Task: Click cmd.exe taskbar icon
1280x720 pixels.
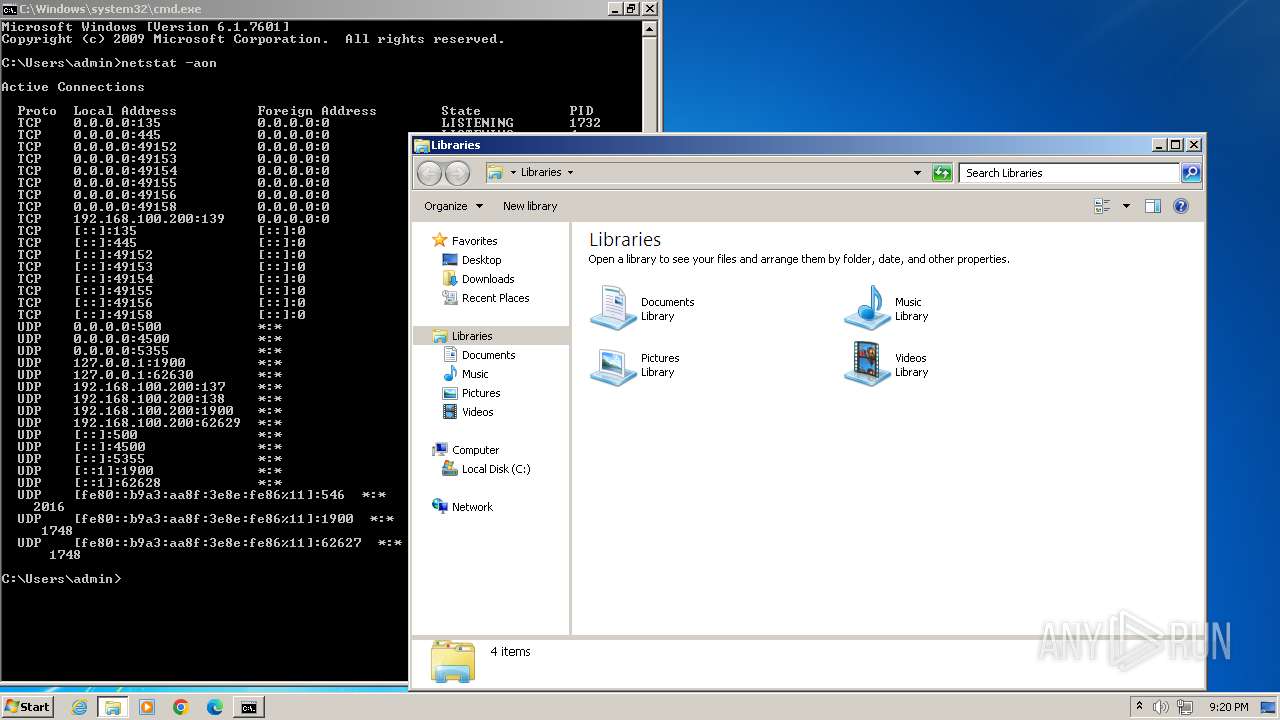Action: (x=248, y=707)
